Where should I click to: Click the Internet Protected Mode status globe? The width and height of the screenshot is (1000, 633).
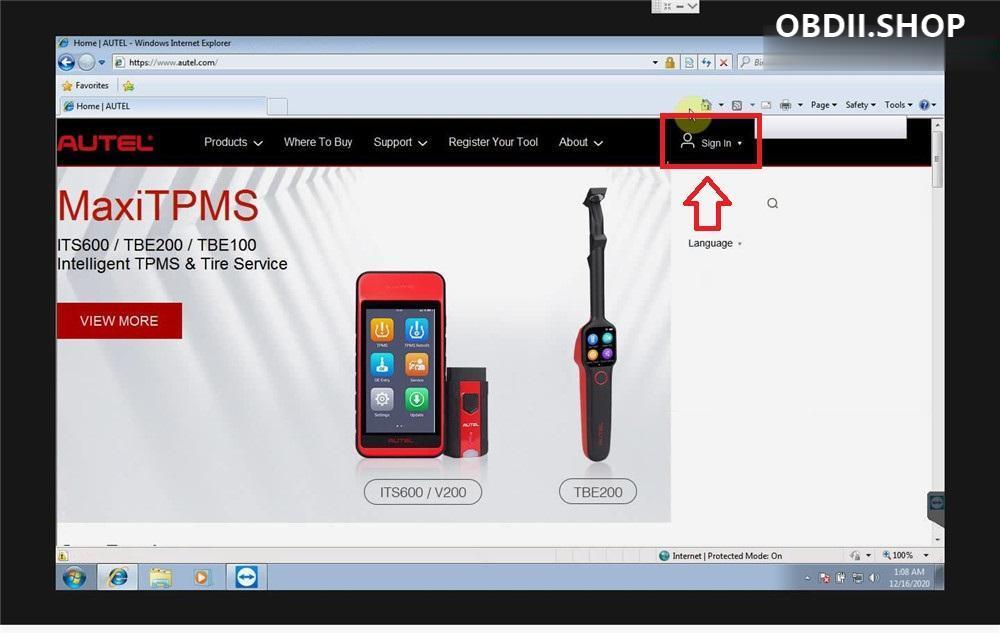(x=664, y=556)
